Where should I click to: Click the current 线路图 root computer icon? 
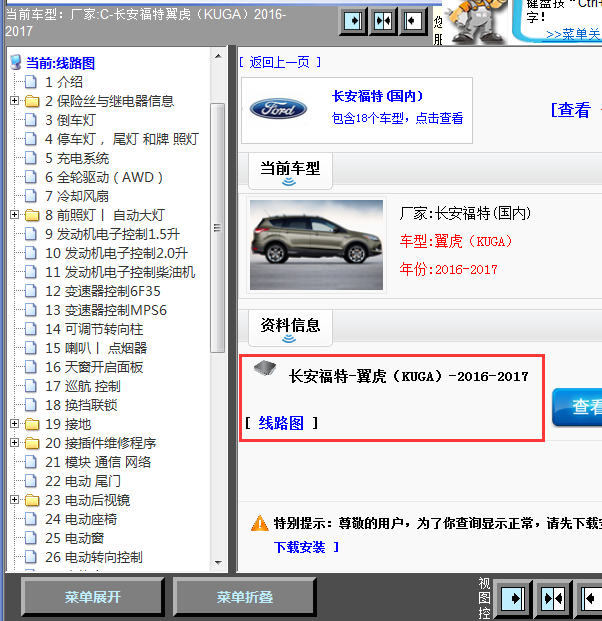point(16,63)
